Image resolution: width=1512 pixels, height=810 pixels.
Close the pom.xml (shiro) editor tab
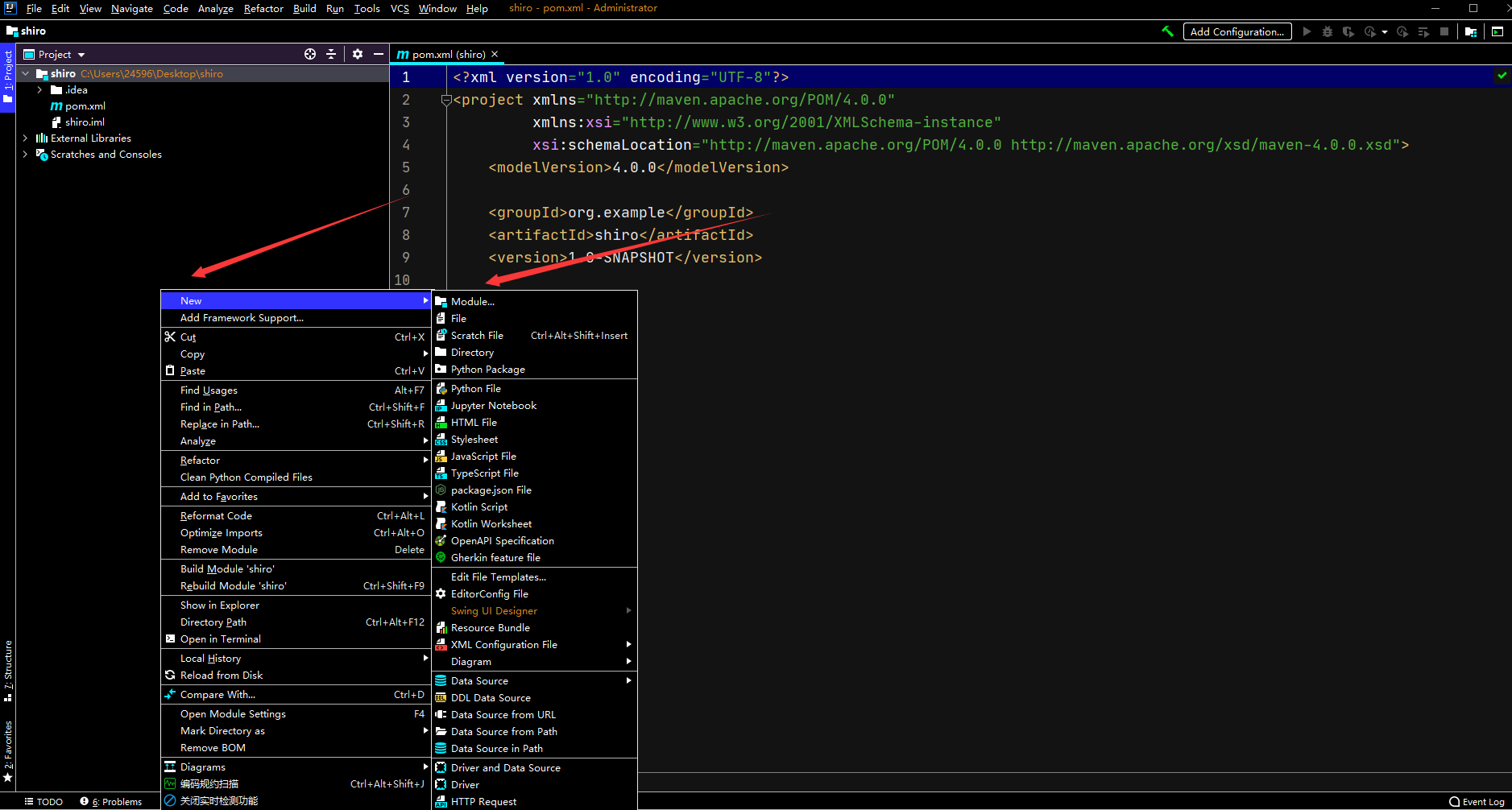pyautogui.click(x=495, y=54)
